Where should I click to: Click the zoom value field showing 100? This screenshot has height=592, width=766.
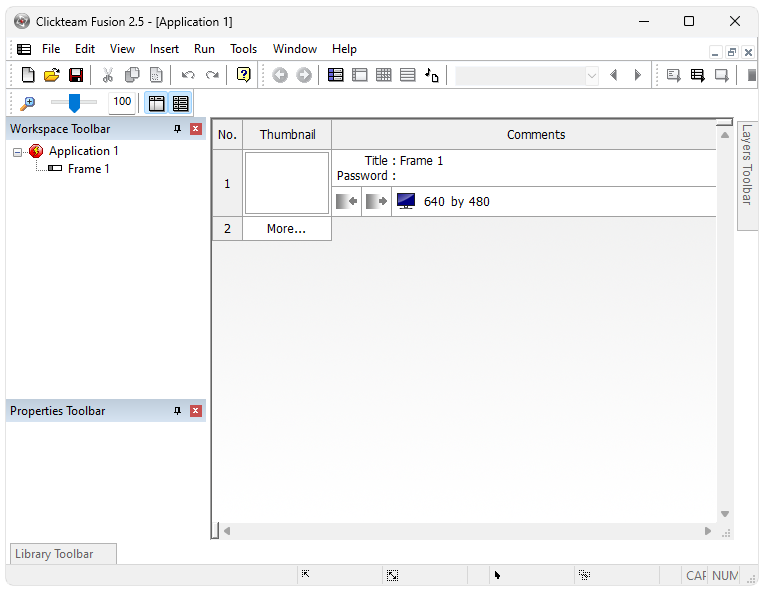point(122,102)
